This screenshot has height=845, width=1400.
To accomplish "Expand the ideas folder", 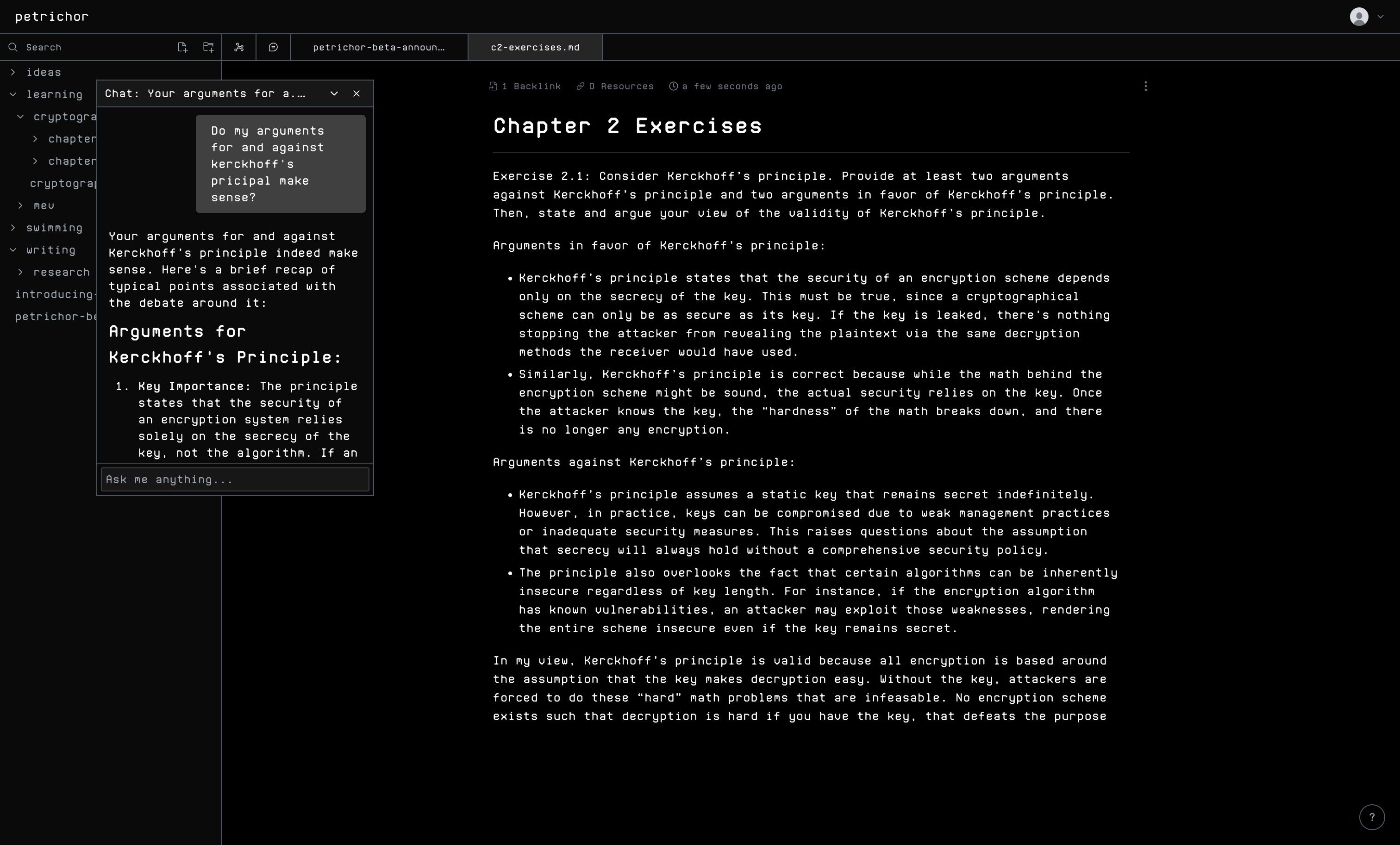I will (13, 72).
